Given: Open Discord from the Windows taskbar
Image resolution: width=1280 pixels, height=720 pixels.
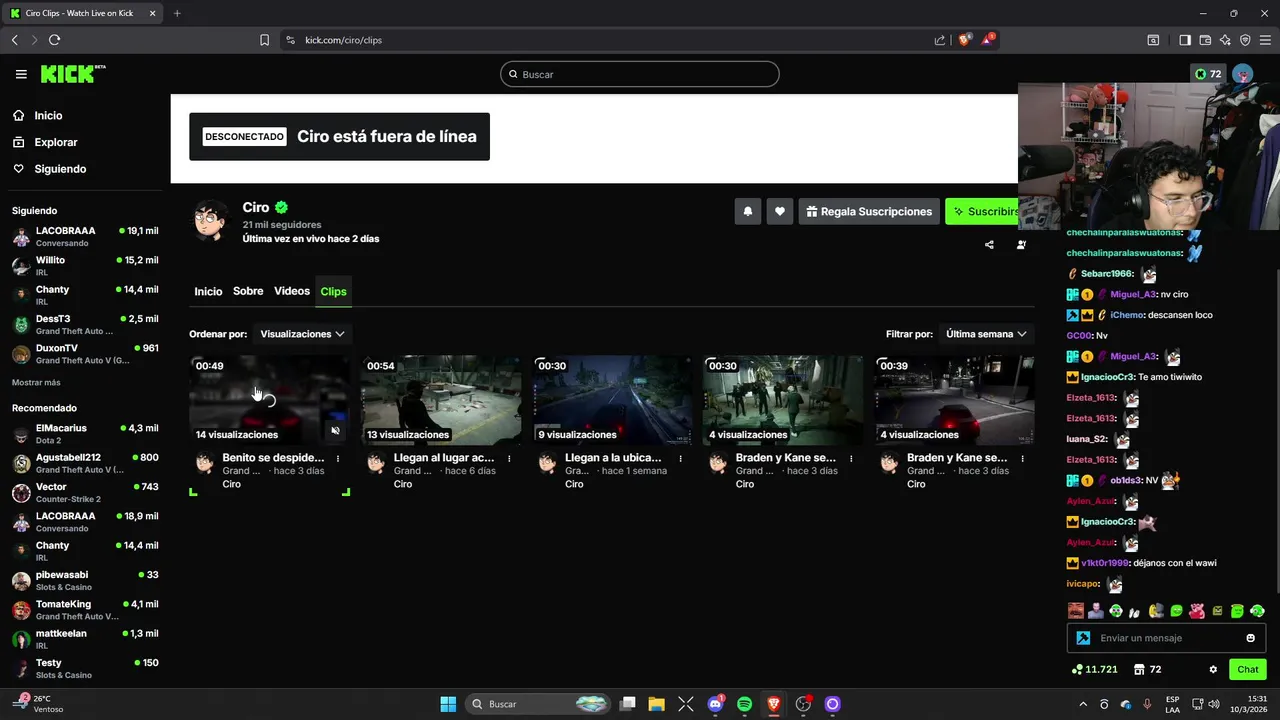Looking at the screenshot, I should 715,704.
